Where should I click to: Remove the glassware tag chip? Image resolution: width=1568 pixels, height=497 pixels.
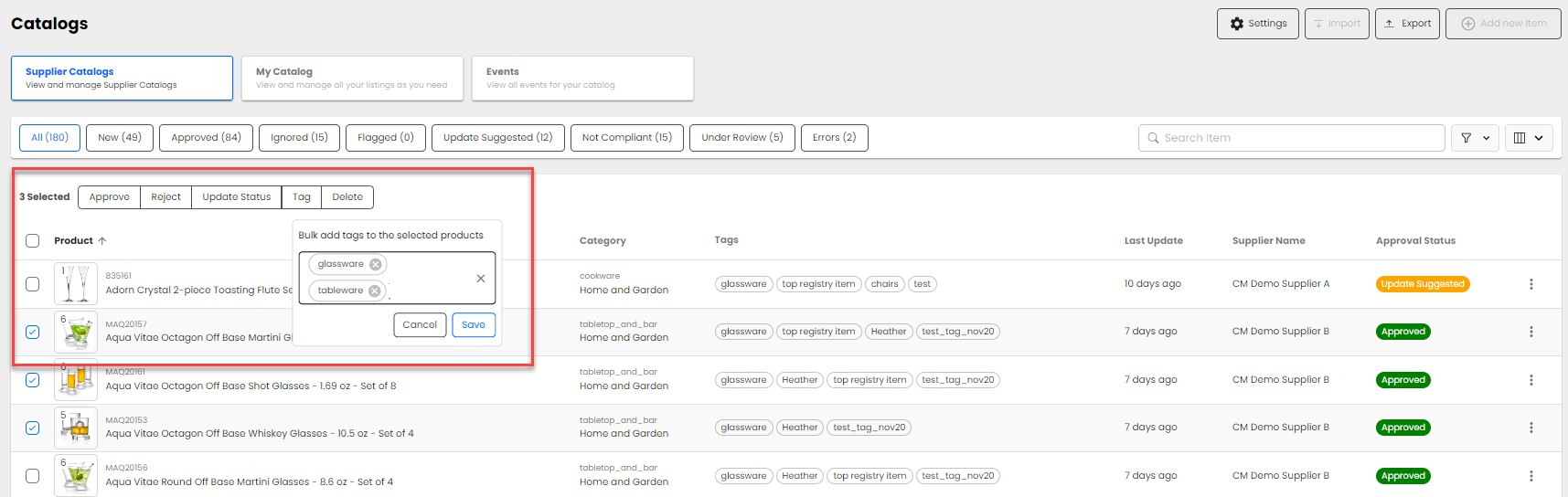tap(375, 265)
